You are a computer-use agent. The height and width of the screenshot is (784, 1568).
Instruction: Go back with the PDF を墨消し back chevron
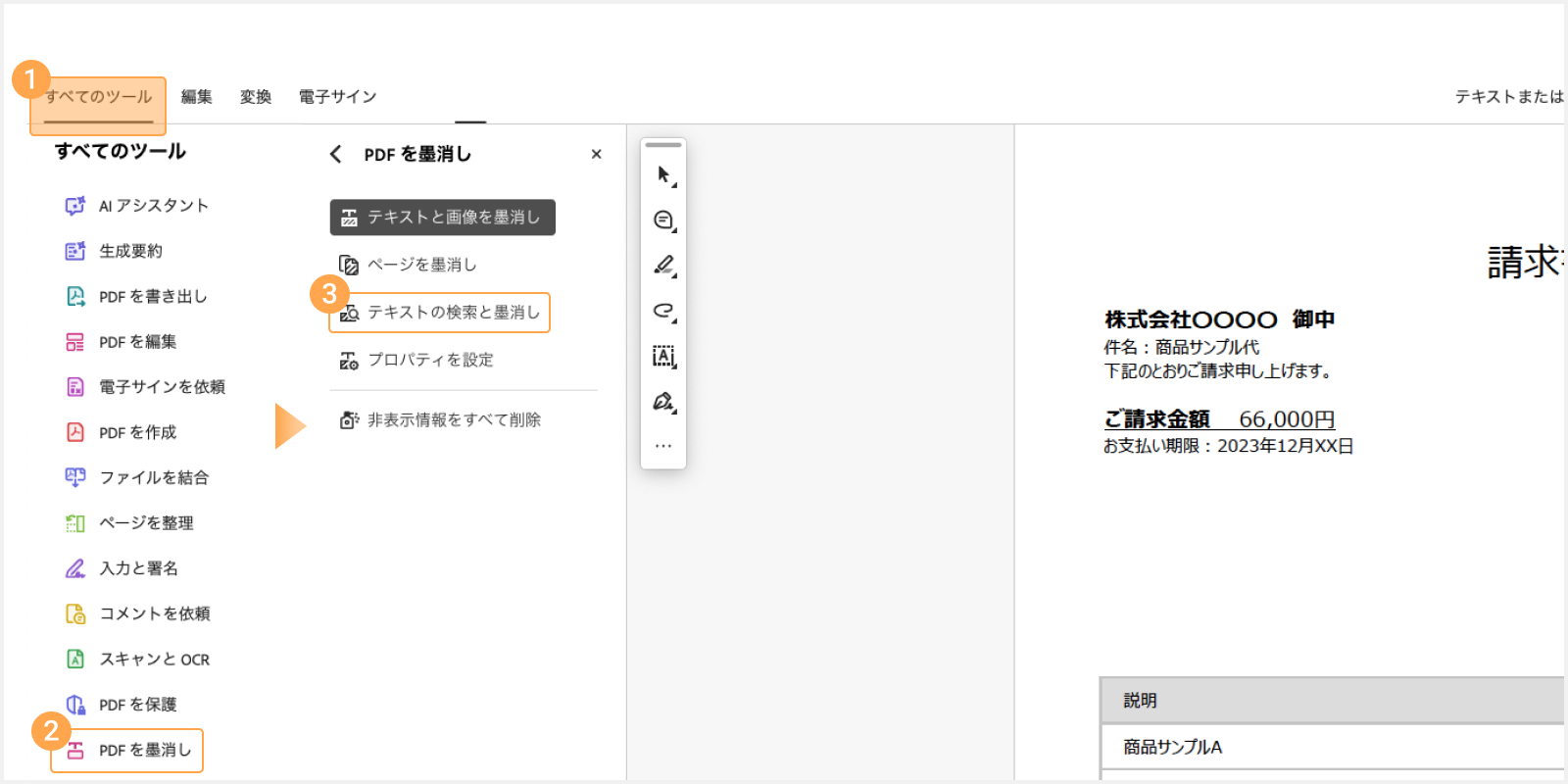pos(336,154)
